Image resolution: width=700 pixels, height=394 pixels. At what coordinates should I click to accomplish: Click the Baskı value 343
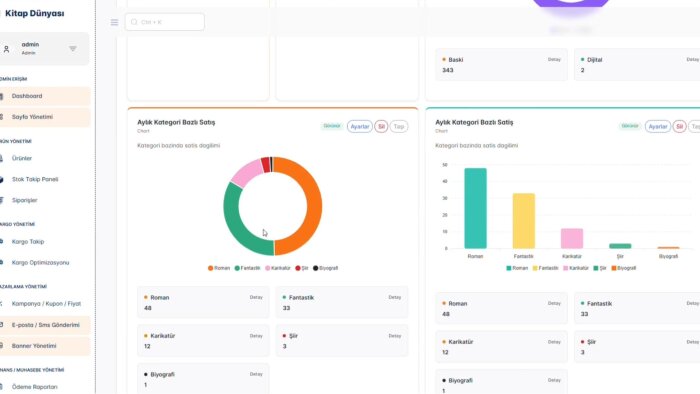(x=448, y=70)
